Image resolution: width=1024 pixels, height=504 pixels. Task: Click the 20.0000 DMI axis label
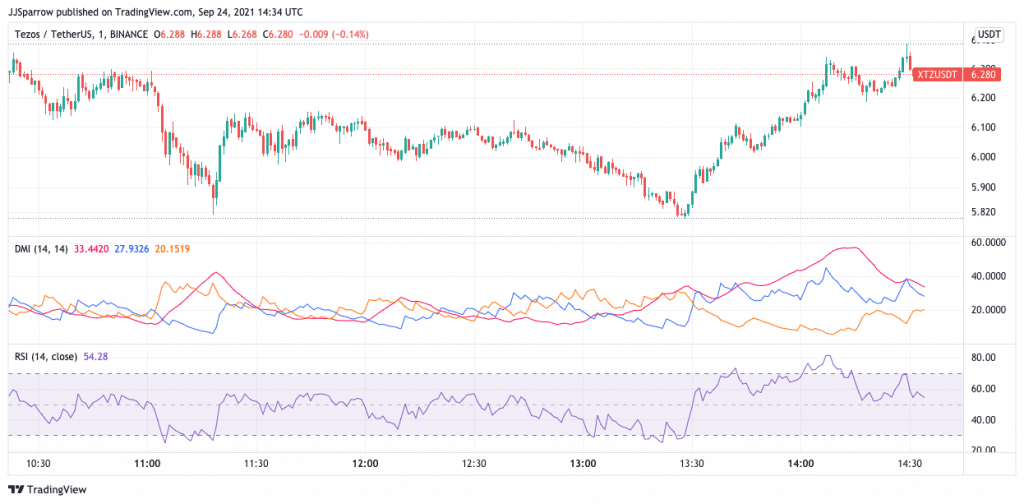988,309
